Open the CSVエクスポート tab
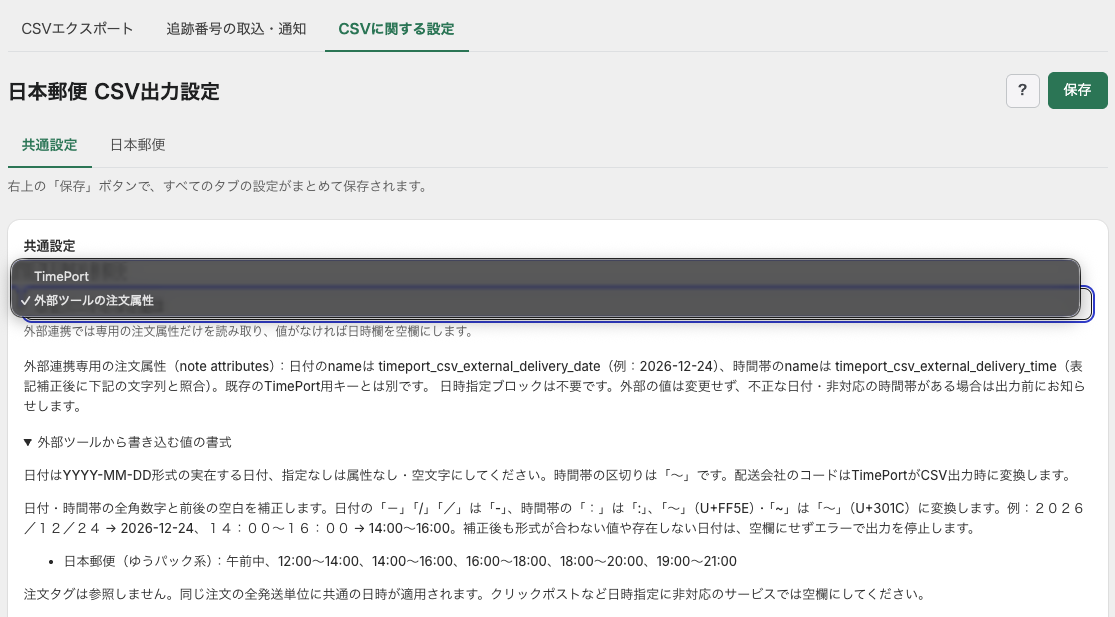 [x=78, y=28]
